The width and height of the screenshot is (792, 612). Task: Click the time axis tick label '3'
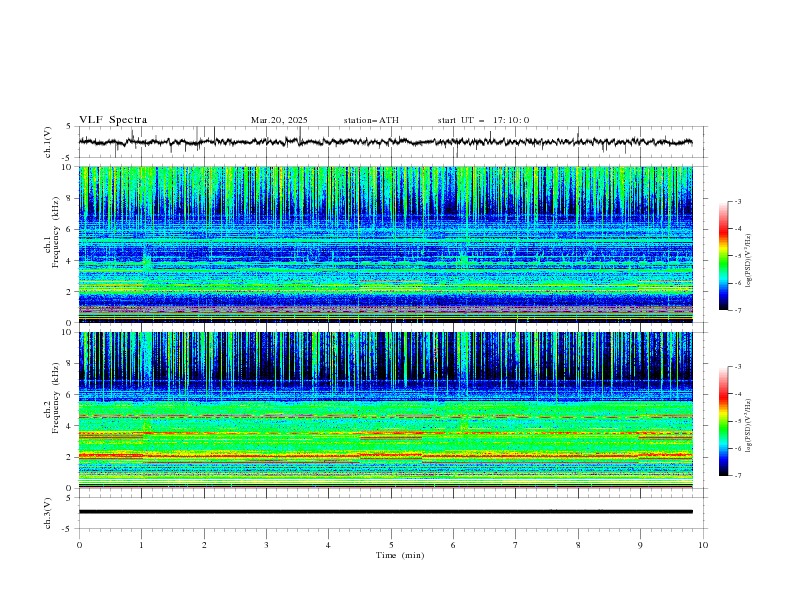point(266,545)
